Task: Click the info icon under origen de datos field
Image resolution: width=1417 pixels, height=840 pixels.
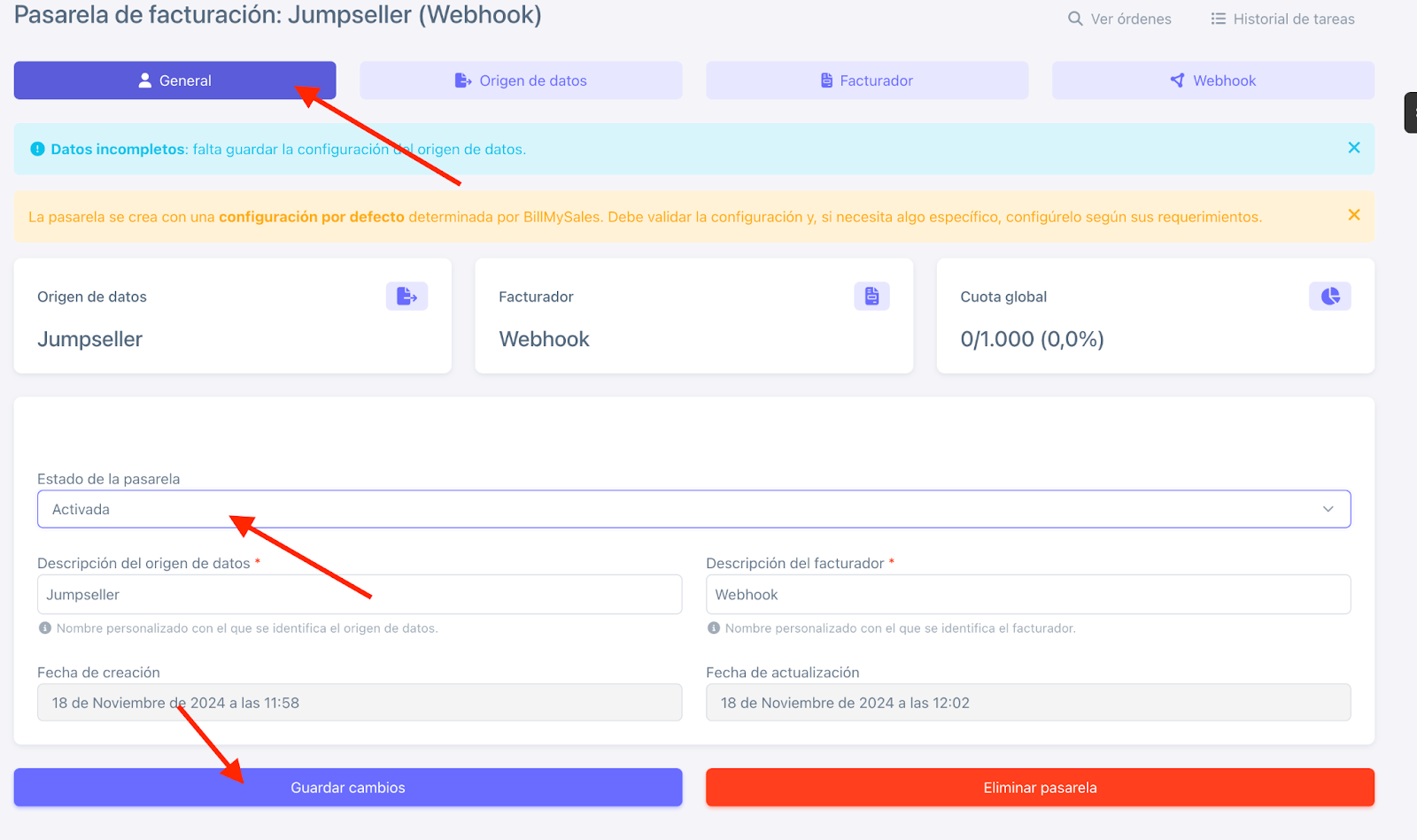Action: 45,628
